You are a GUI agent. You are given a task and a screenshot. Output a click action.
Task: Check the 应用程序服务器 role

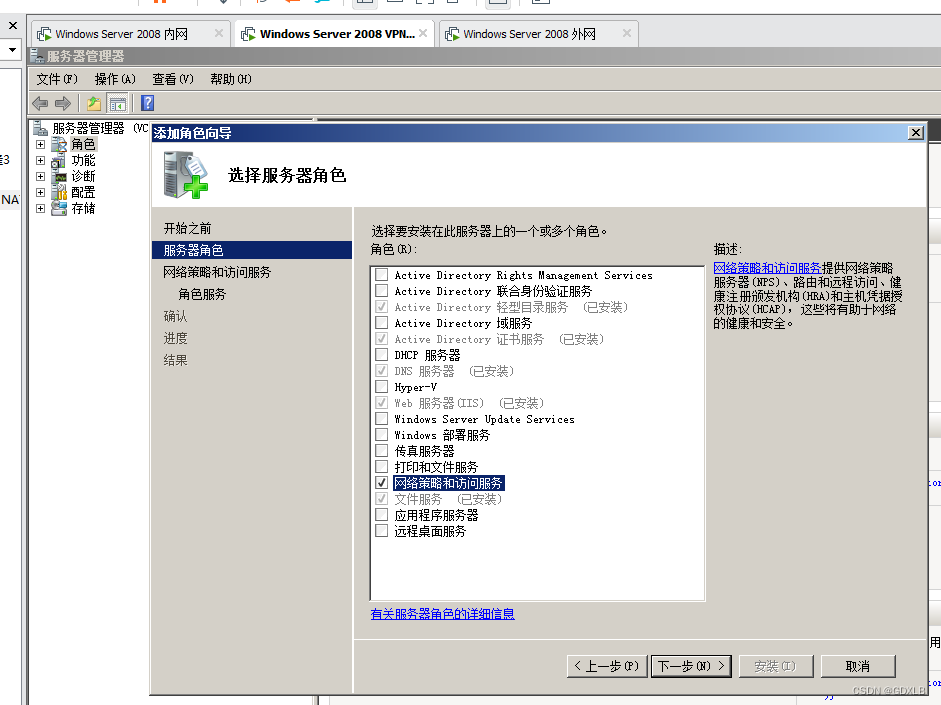tap(382, 515)
